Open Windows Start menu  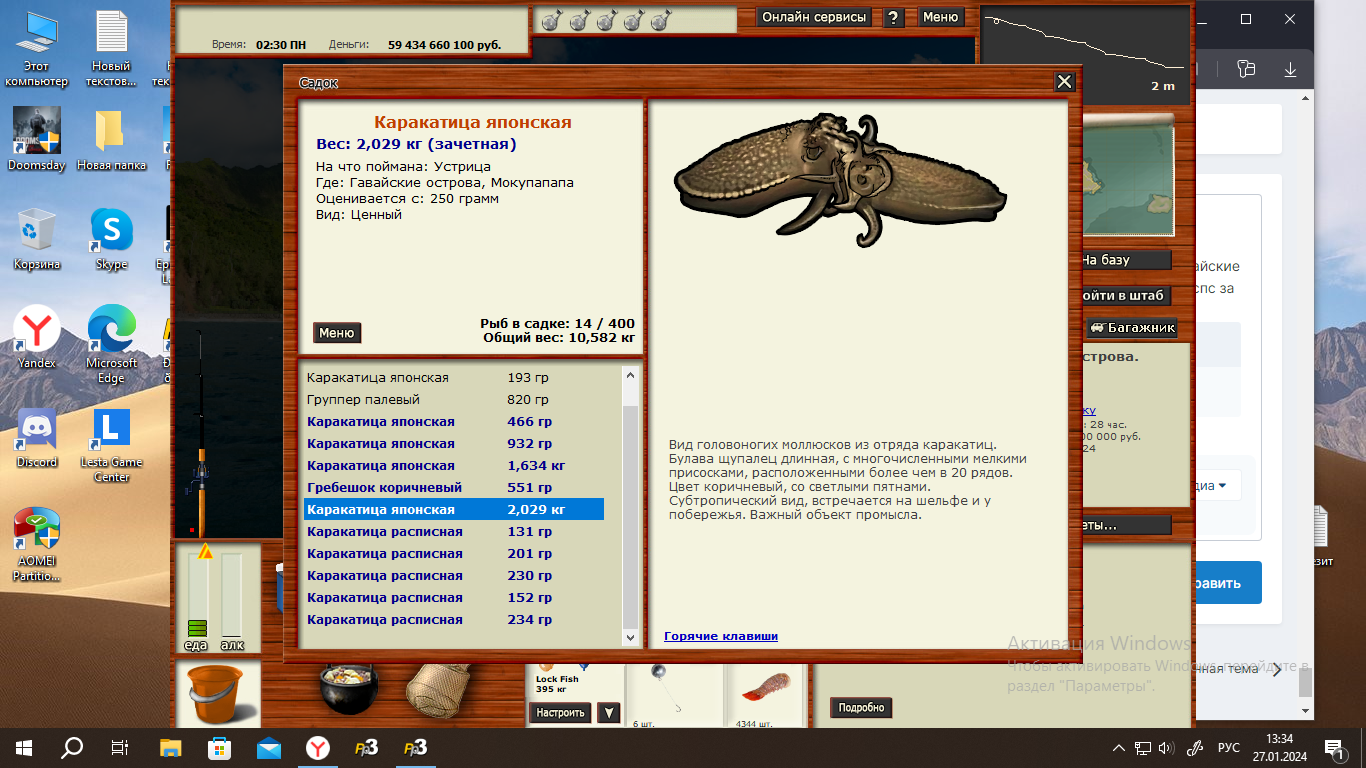point(24,747)
